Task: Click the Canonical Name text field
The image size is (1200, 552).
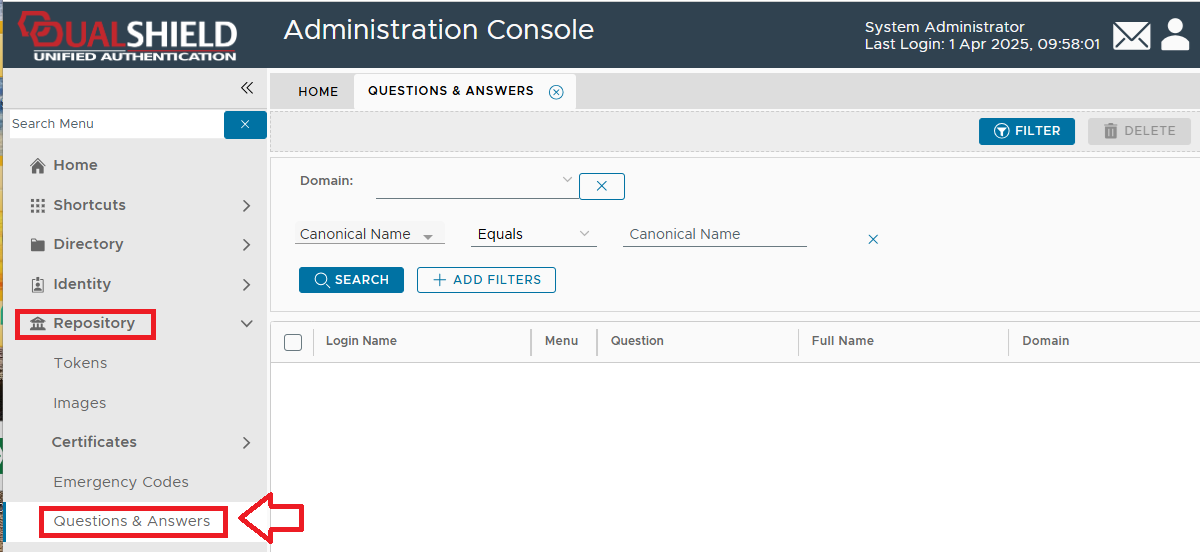Action: pyautogui.click(x=714, y=234)
